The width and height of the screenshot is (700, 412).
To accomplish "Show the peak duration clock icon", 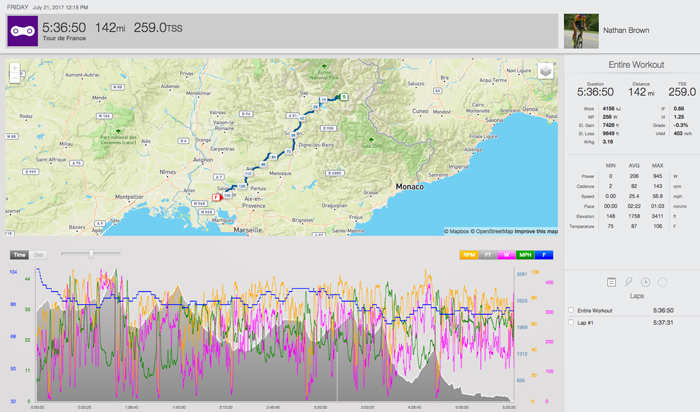I will (646, 282).
